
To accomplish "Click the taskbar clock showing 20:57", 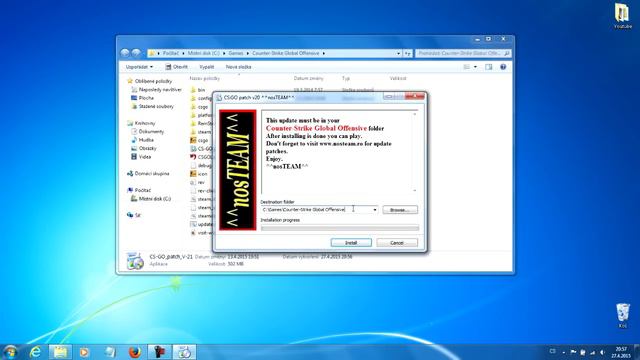I will pyautogui.click(x=621, y=352).
